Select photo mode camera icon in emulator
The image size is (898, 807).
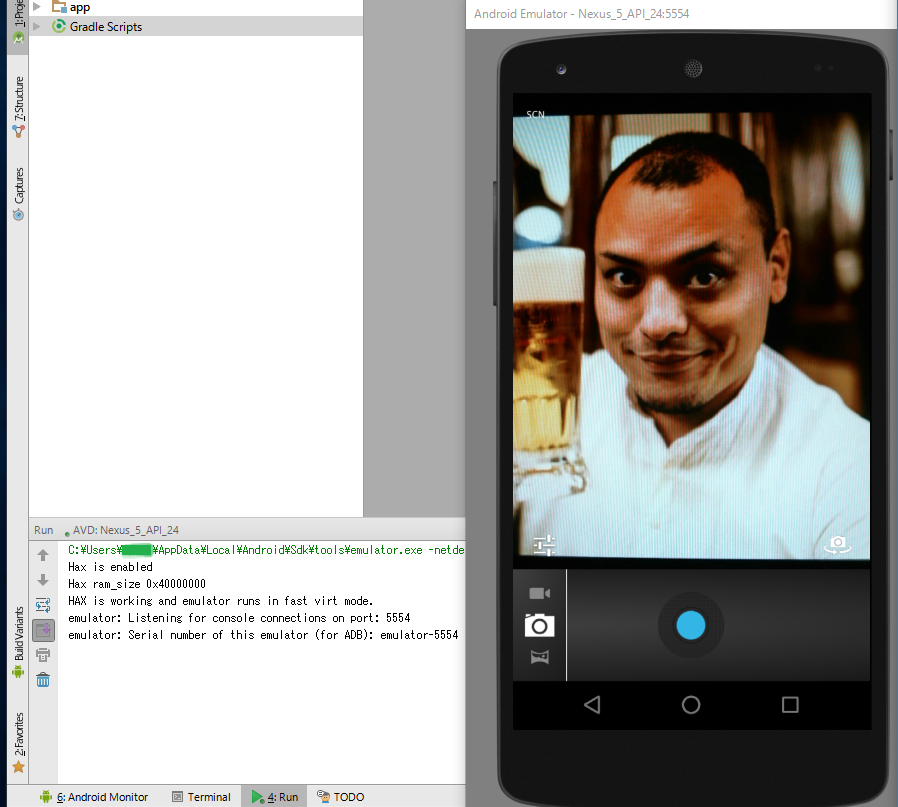(x=539, y=625)
